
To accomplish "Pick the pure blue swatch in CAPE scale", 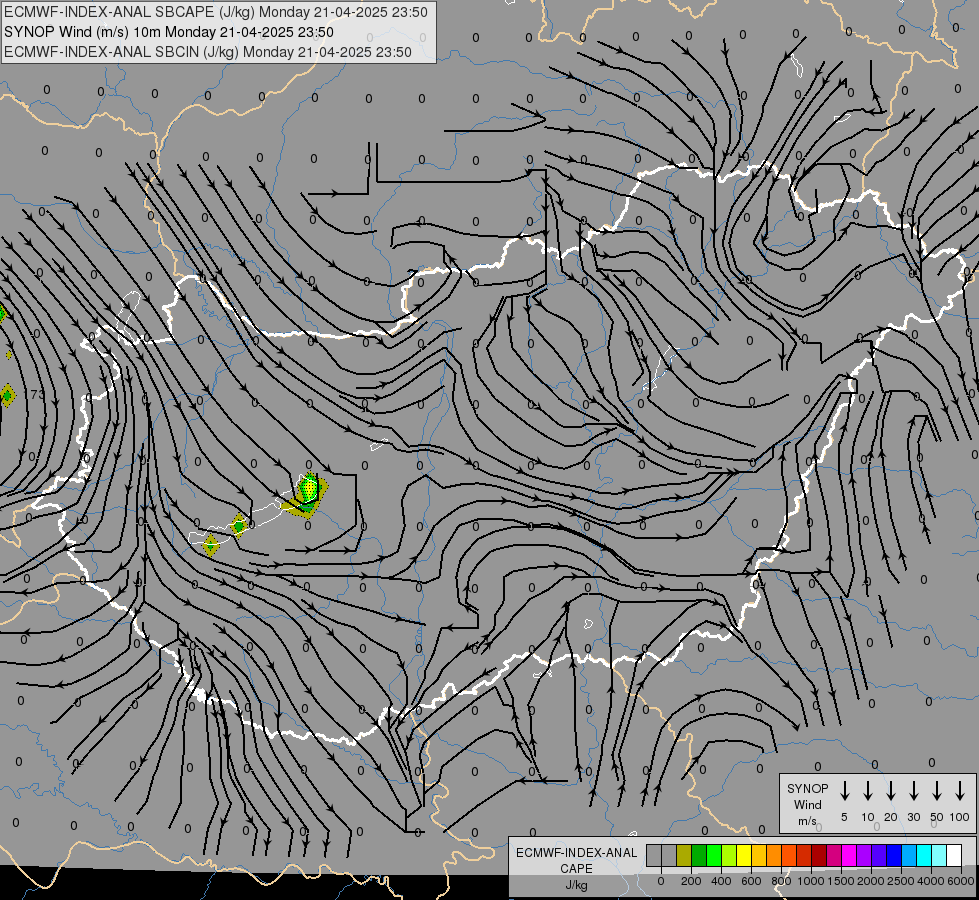I will pos(895,855).
